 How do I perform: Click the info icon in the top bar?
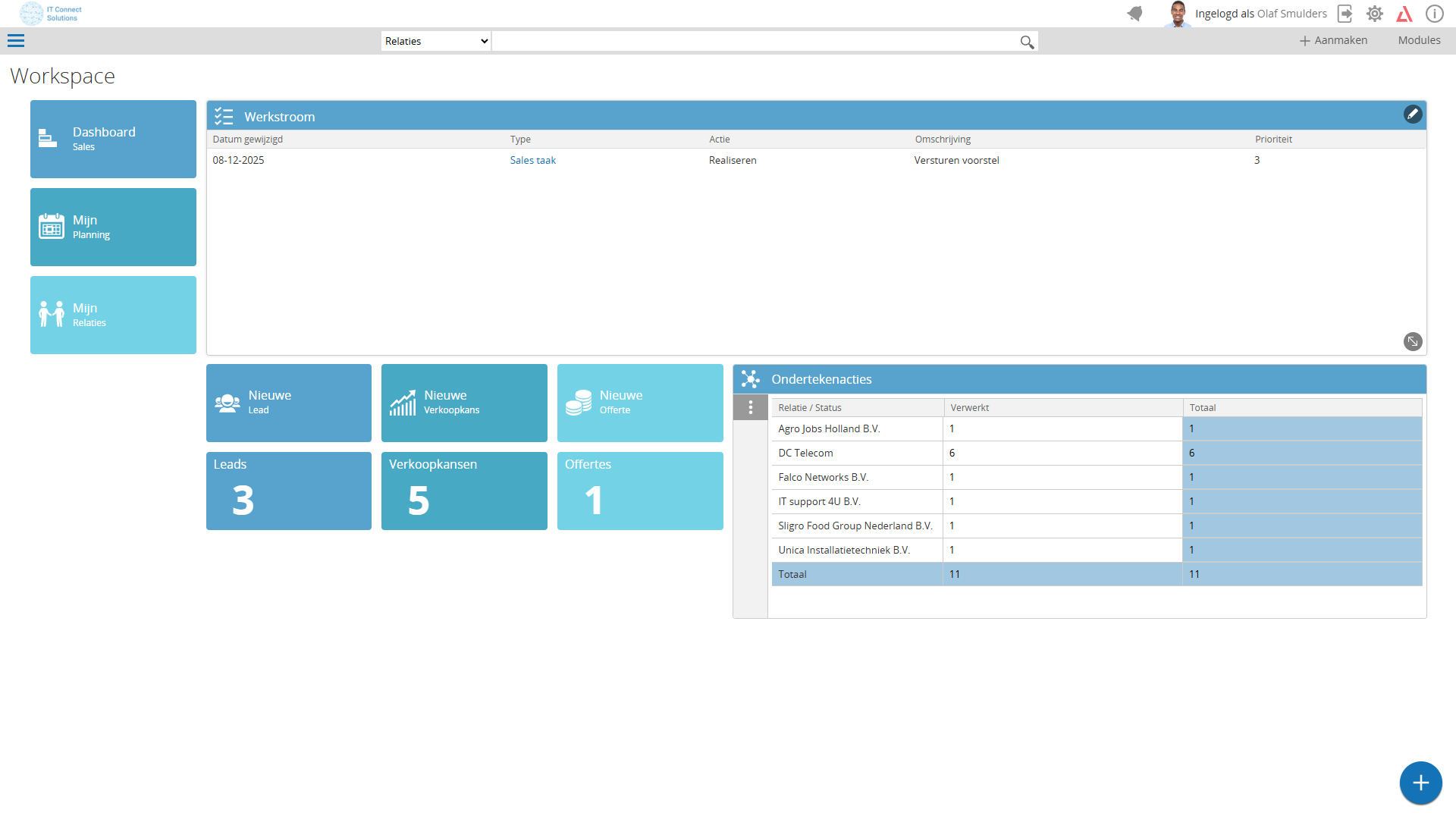(1434, 14)
